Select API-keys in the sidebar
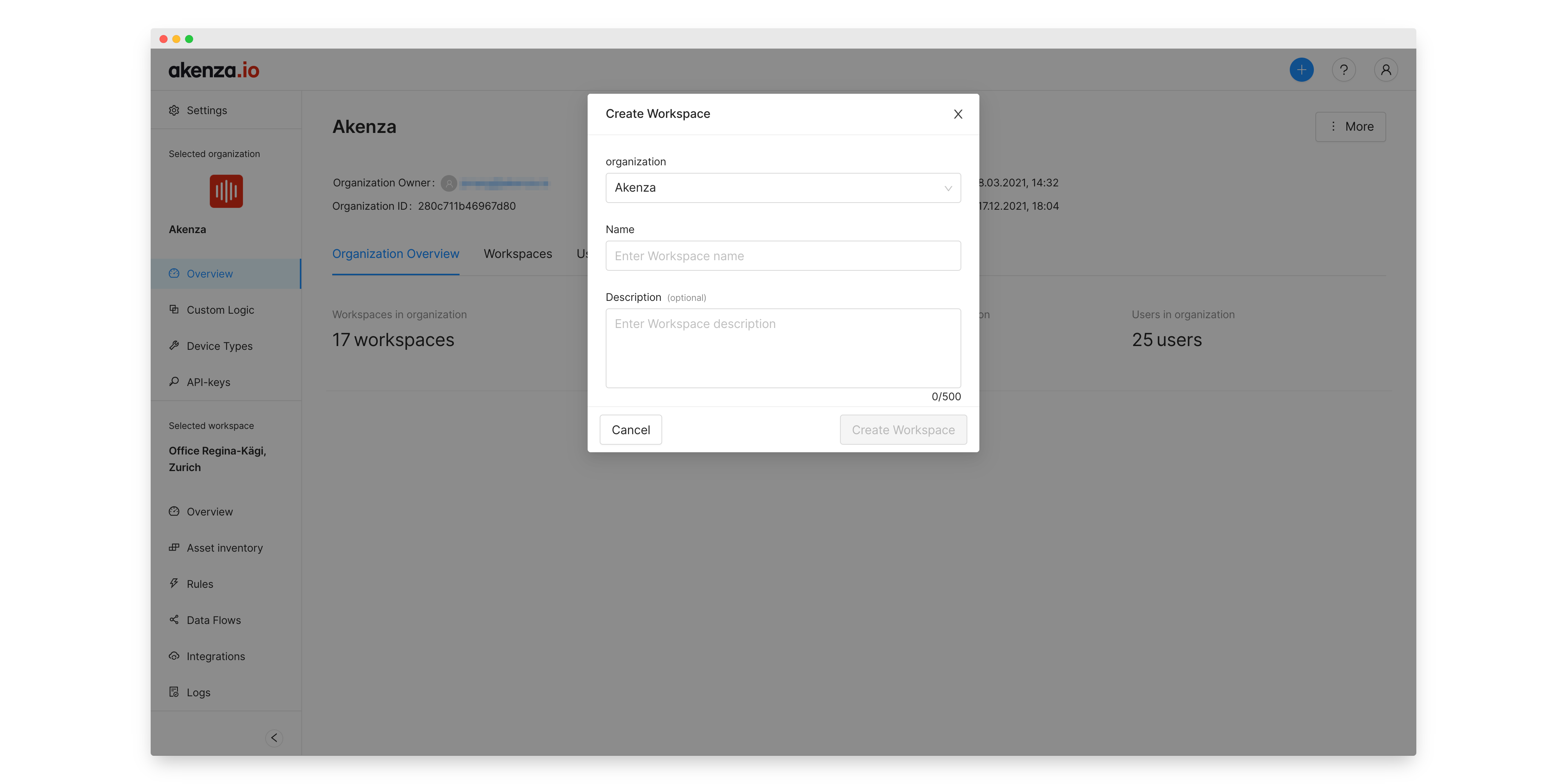Image resolution: width=1567 pixels, height=784 pixels. pos(226,382)
